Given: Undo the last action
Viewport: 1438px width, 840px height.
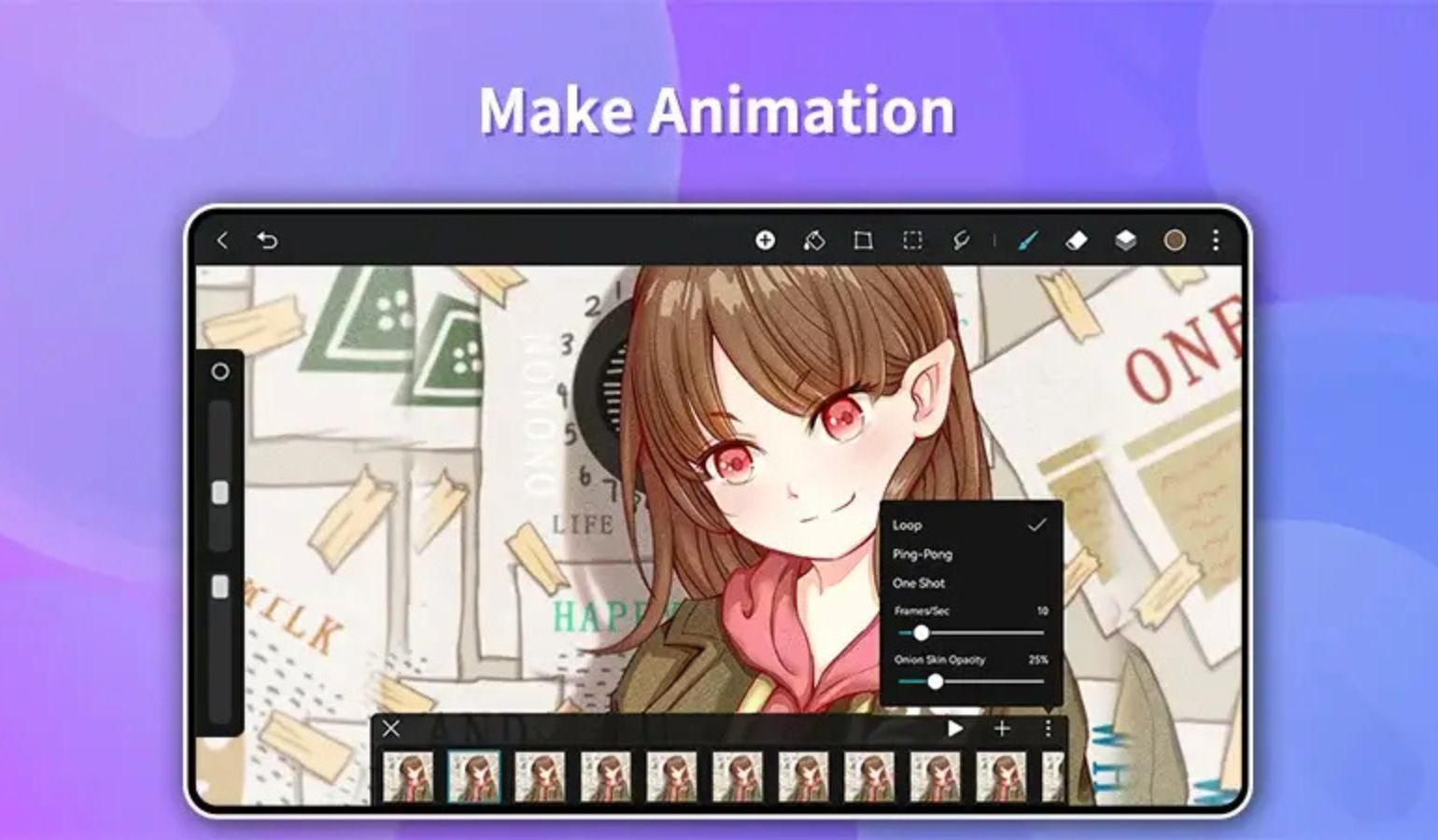Looking at the screenshot, I should point(267,241).
